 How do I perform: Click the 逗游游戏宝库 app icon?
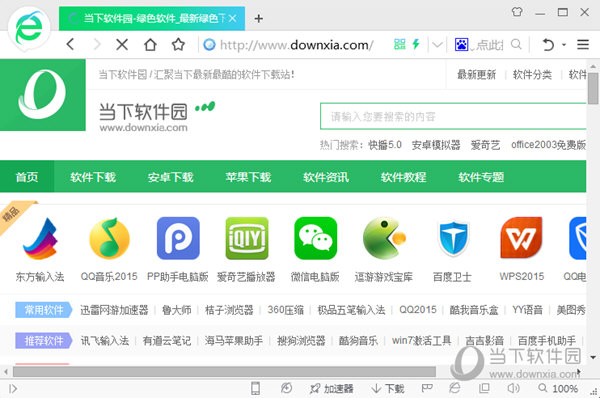(x=384, y=238)
